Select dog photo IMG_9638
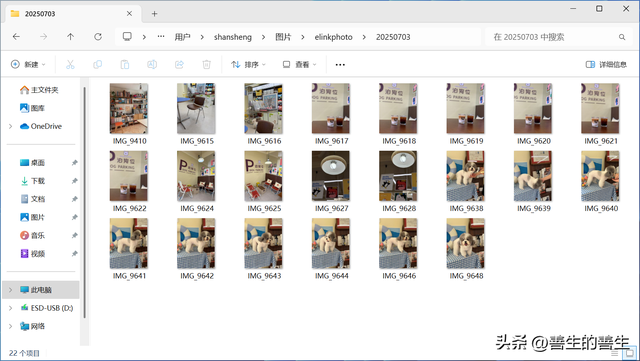Image resolution: width=640 pixels, height=361 pixels. tap(466, 176)
